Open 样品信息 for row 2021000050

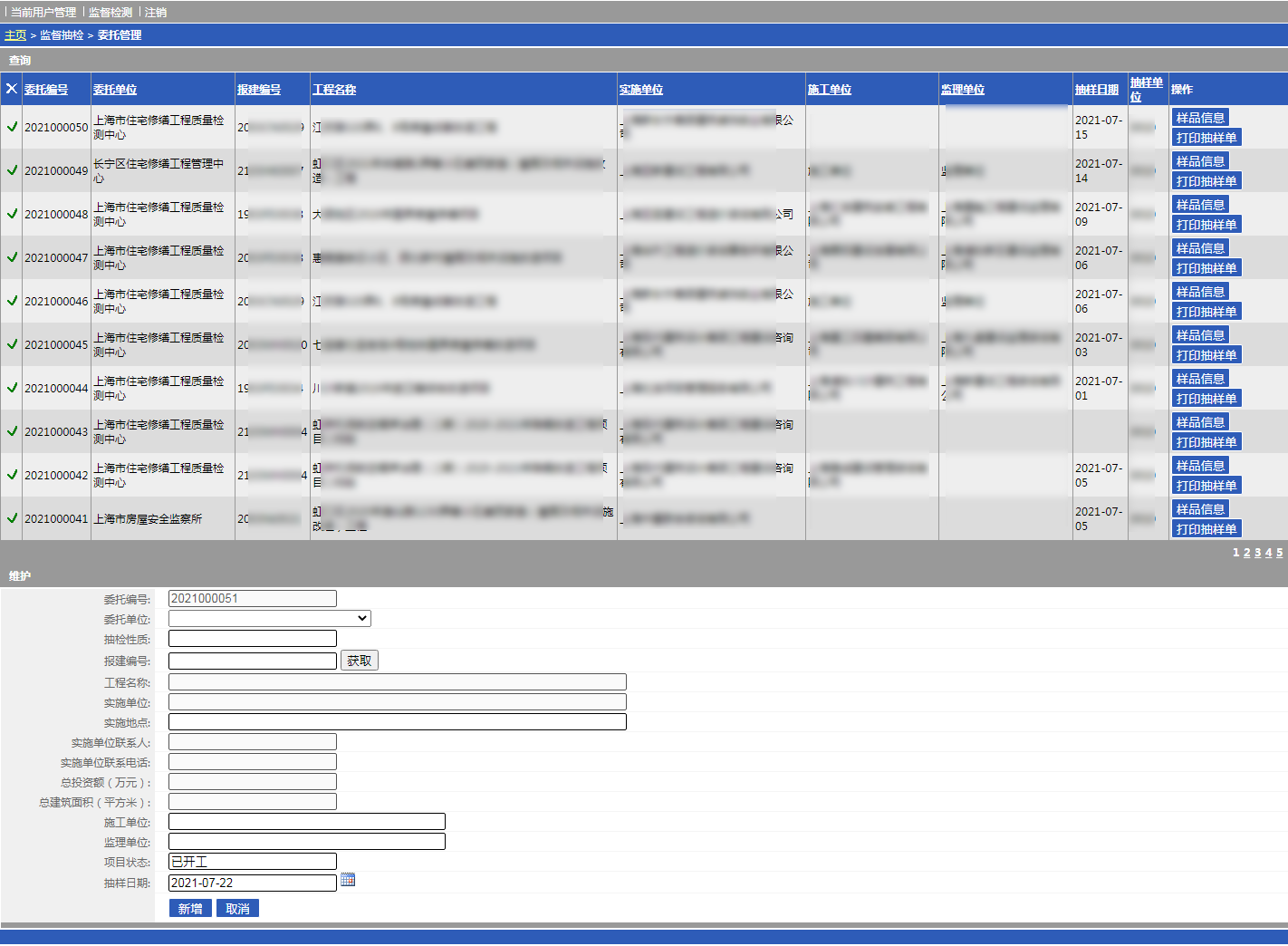[x=1200, y=118]
